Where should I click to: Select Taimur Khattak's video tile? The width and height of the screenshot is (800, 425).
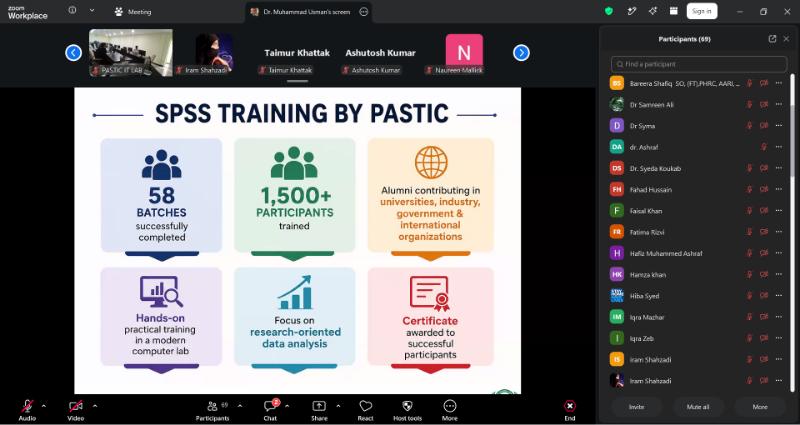[x=297, y=53]
